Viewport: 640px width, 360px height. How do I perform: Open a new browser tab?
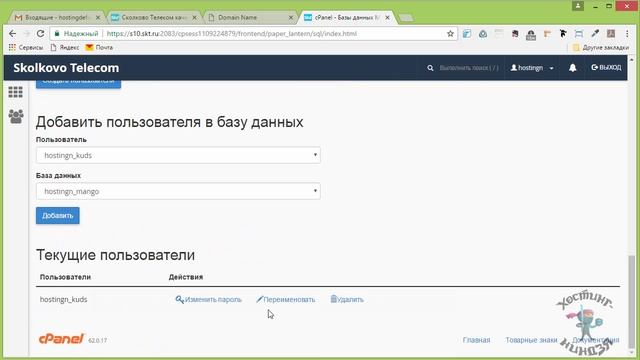[406, 18]
